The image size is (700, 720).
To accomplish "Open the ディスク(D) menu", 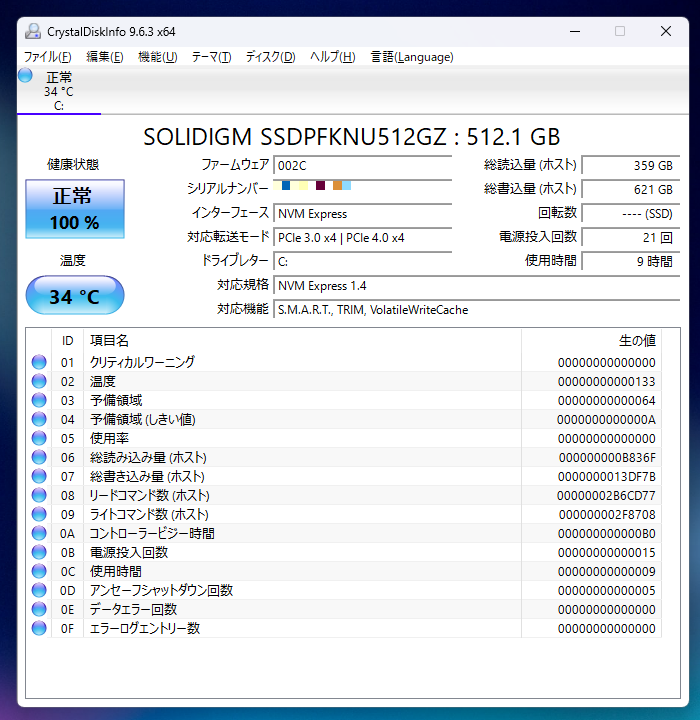I will pos(270,57).
